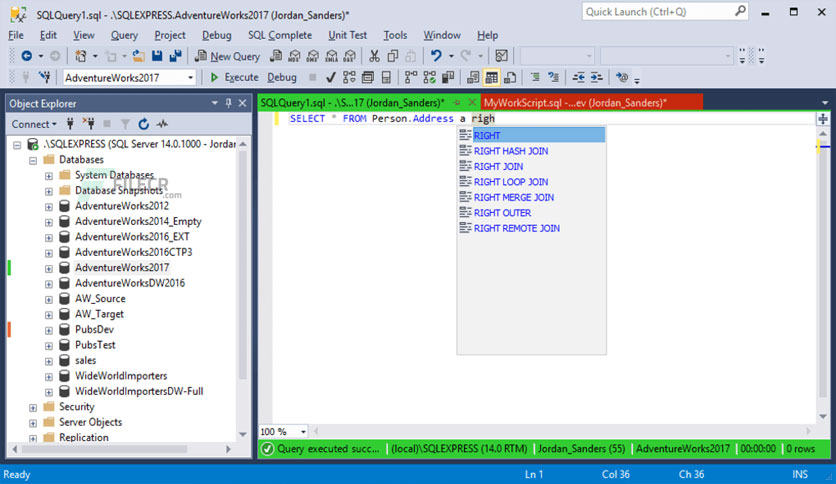Open the Undo history dropdown arrow
Screen dimensions: 836x484
(451, 56)
